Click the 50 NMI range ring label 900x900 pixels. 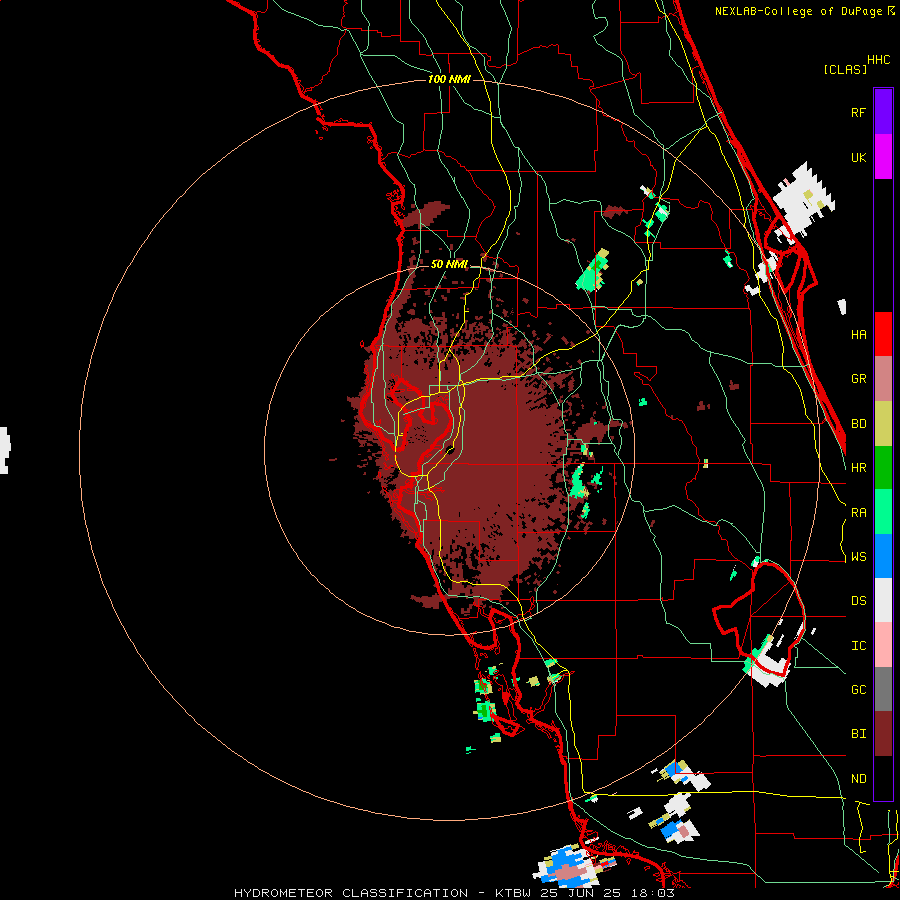click(449, 265)
